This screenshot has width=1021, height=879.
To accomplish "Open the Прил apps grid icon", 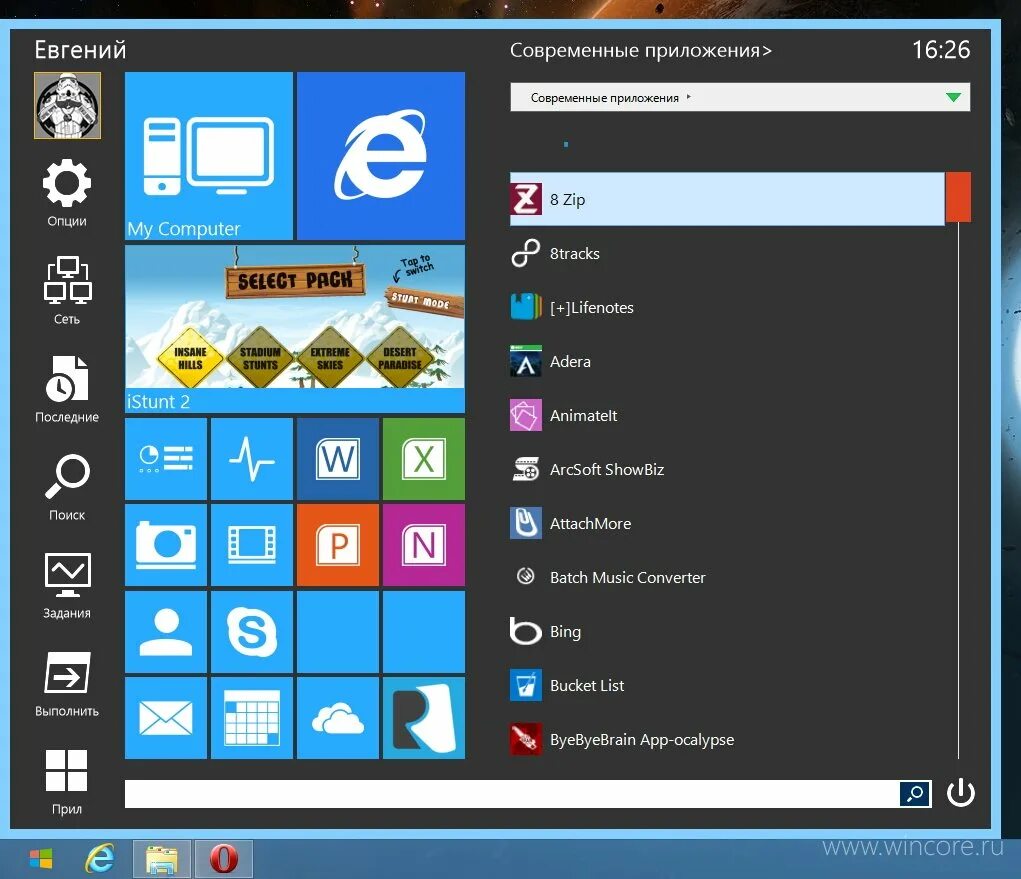I will tap(66, 770).
